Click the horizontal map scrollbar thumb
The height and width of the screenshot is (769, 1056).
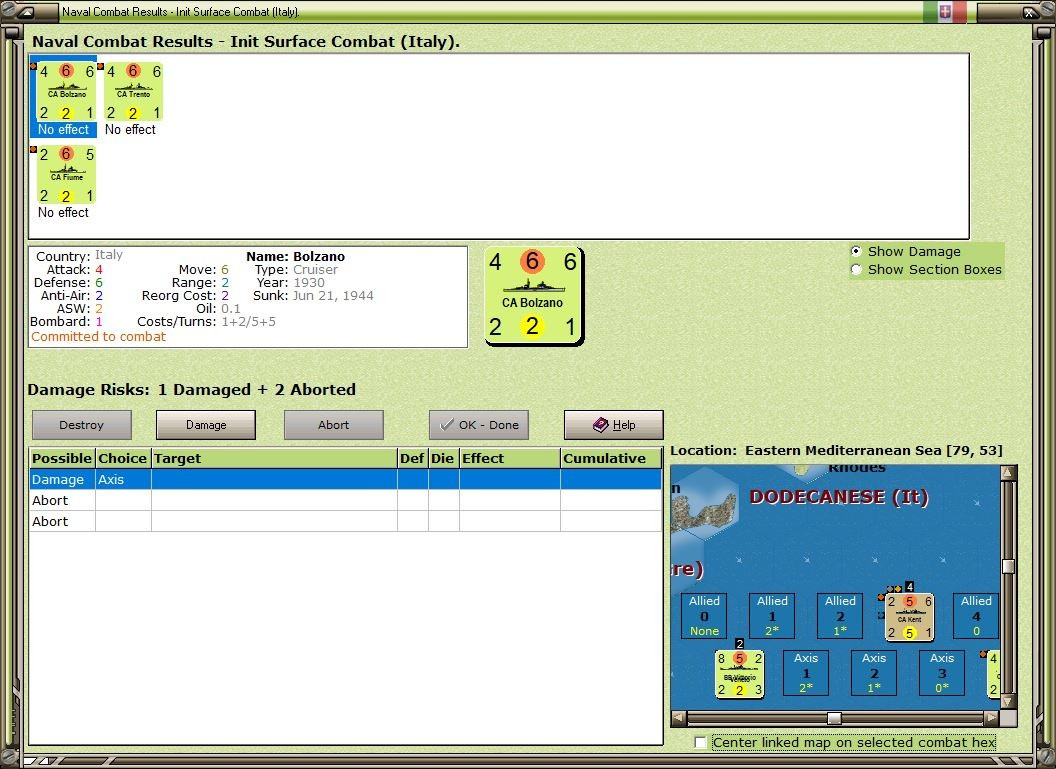click(x=834, y=718)
